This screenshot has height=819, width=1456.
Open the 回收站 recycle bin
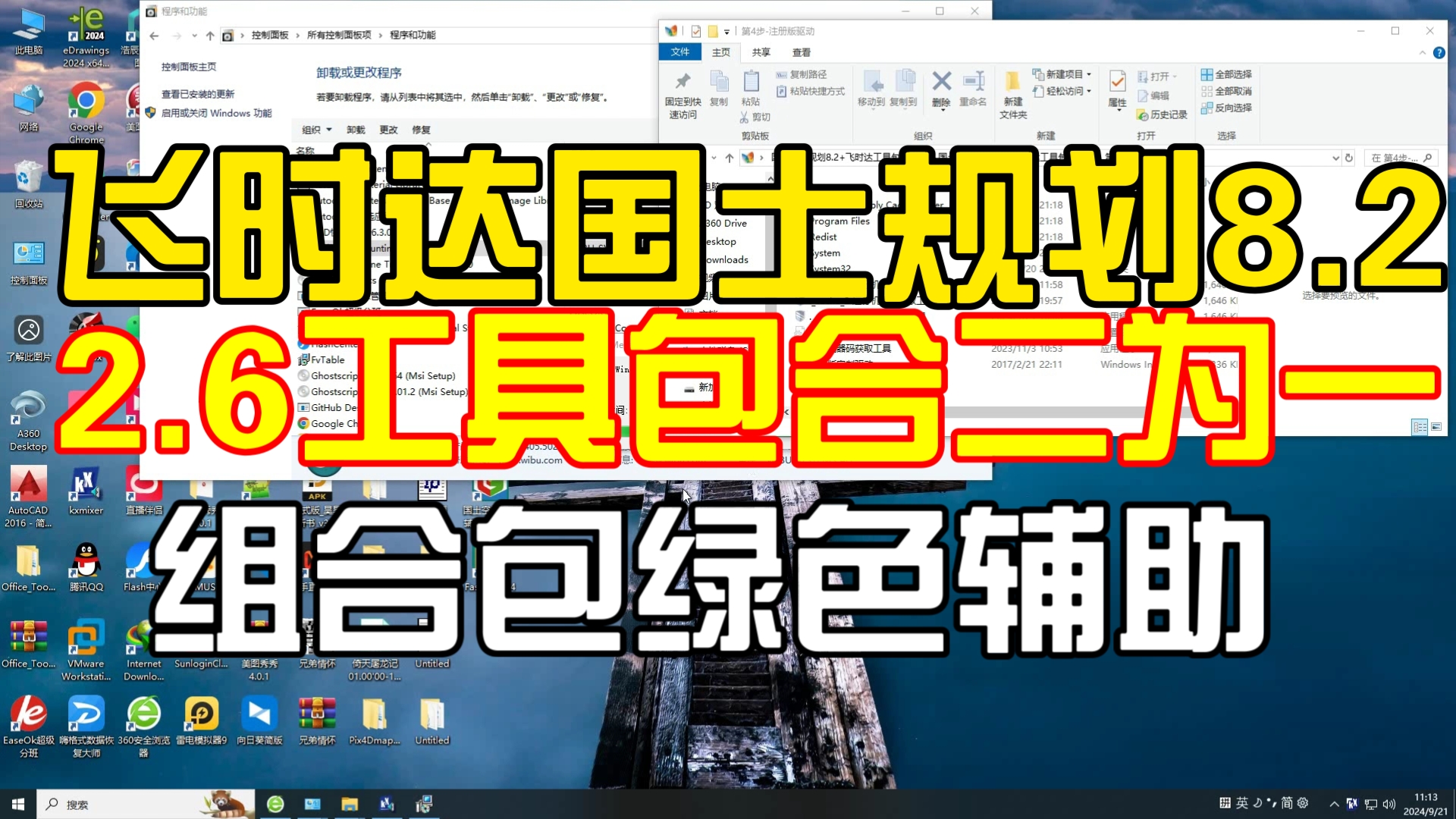[29, 184]
